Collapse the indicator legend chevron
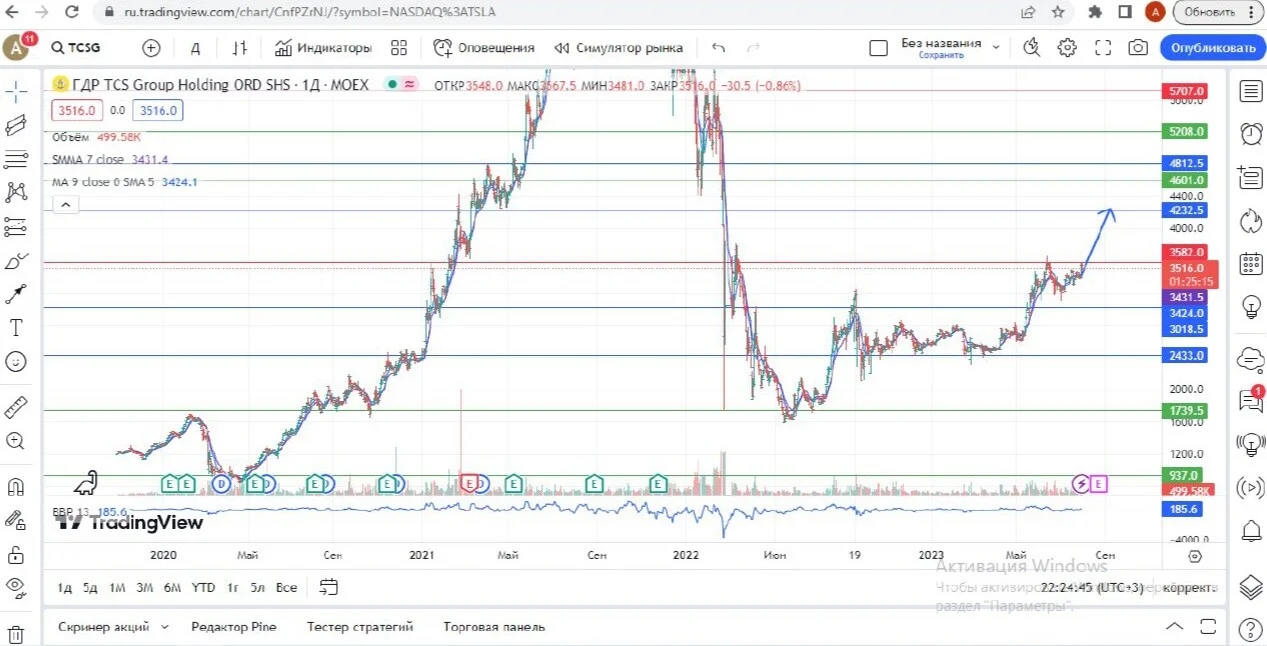 [65, 205]
